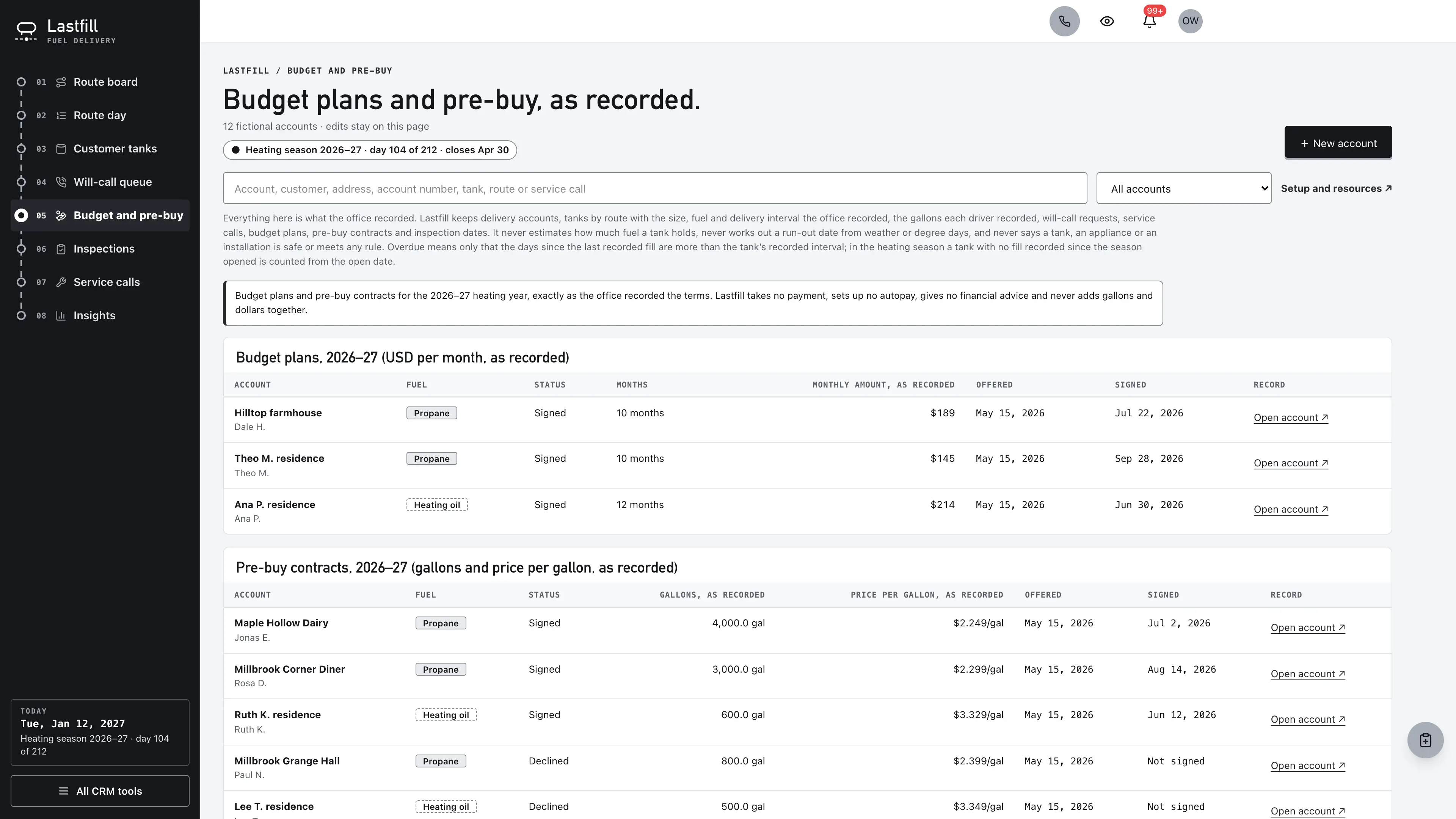Open Inspections from sidebar

pos(100,249)
